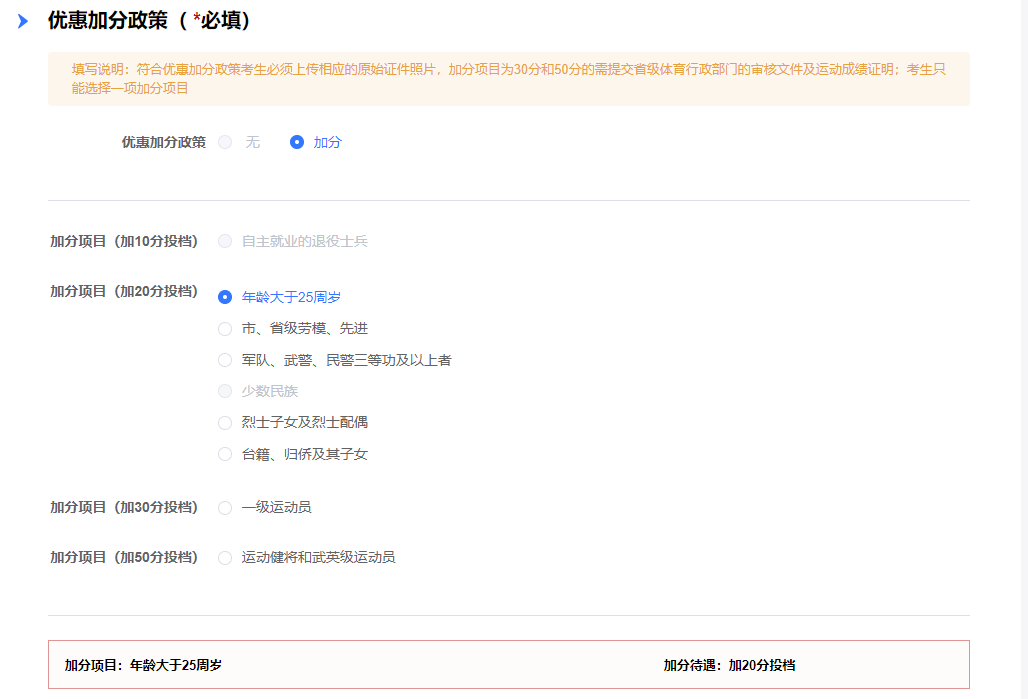Select 年龄大于25周岁 radio button
The height and width of the screenshot is (699, 1028).
[225, 297]
